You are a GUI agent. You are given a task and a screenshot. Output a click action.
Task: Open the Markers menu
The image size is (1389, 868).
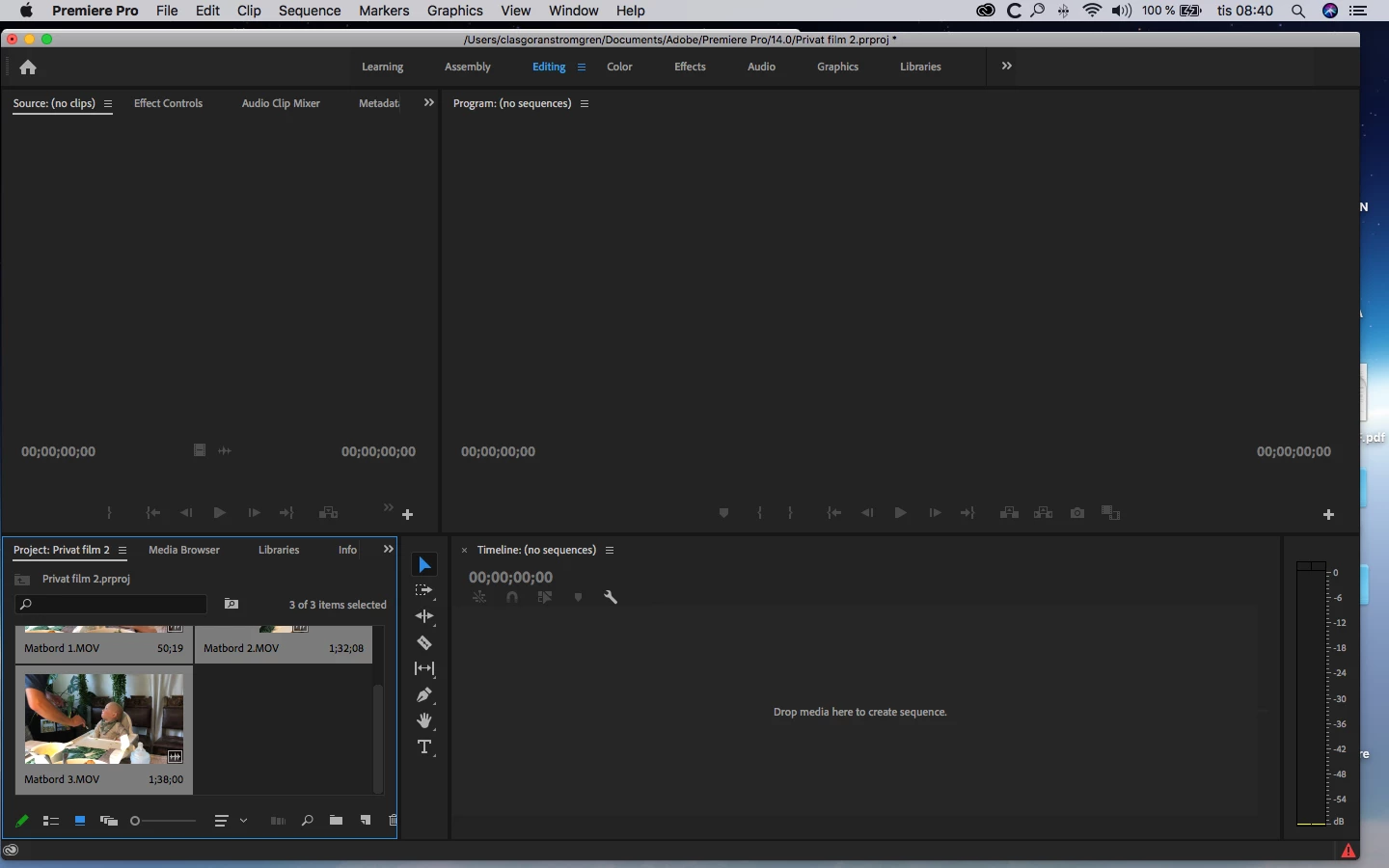pyautogui.click(x=384, y=11)
